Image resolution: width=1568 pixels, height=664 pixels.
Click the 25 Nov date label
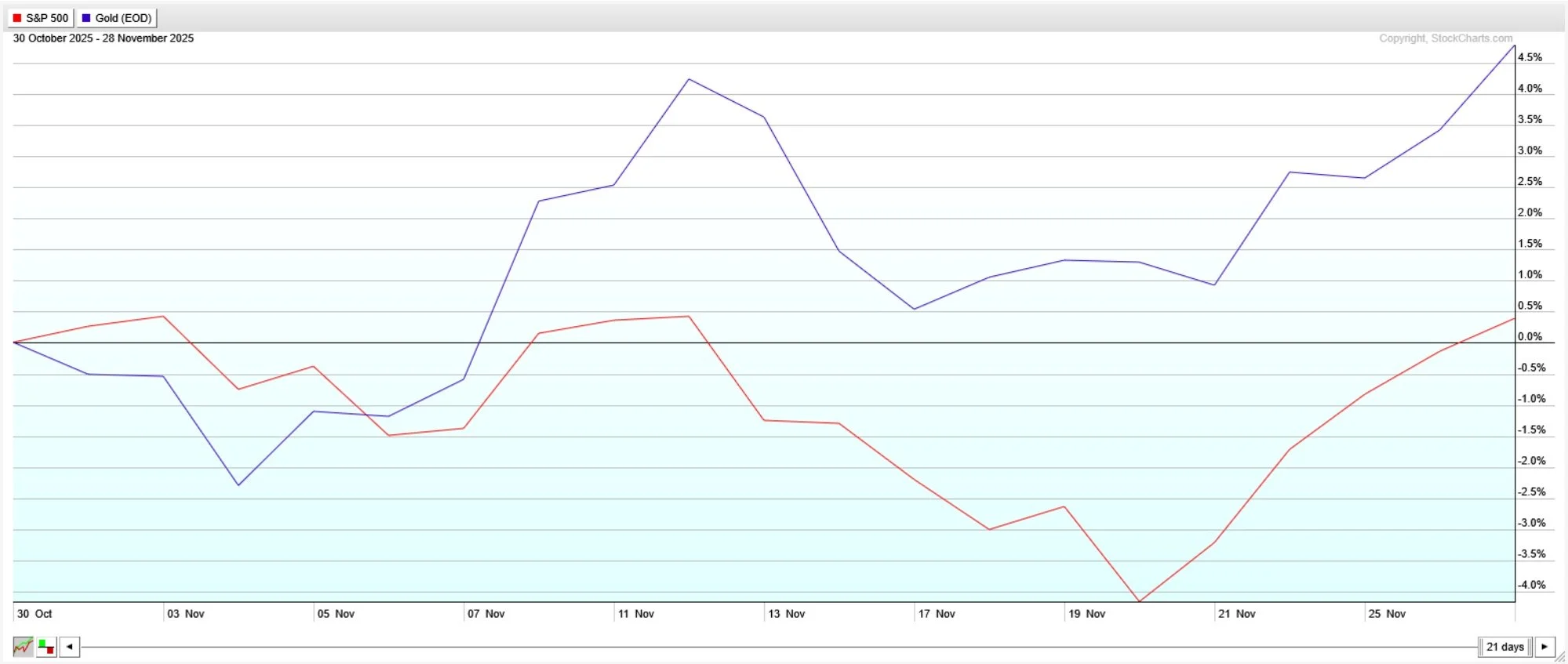pos(1388,614)
